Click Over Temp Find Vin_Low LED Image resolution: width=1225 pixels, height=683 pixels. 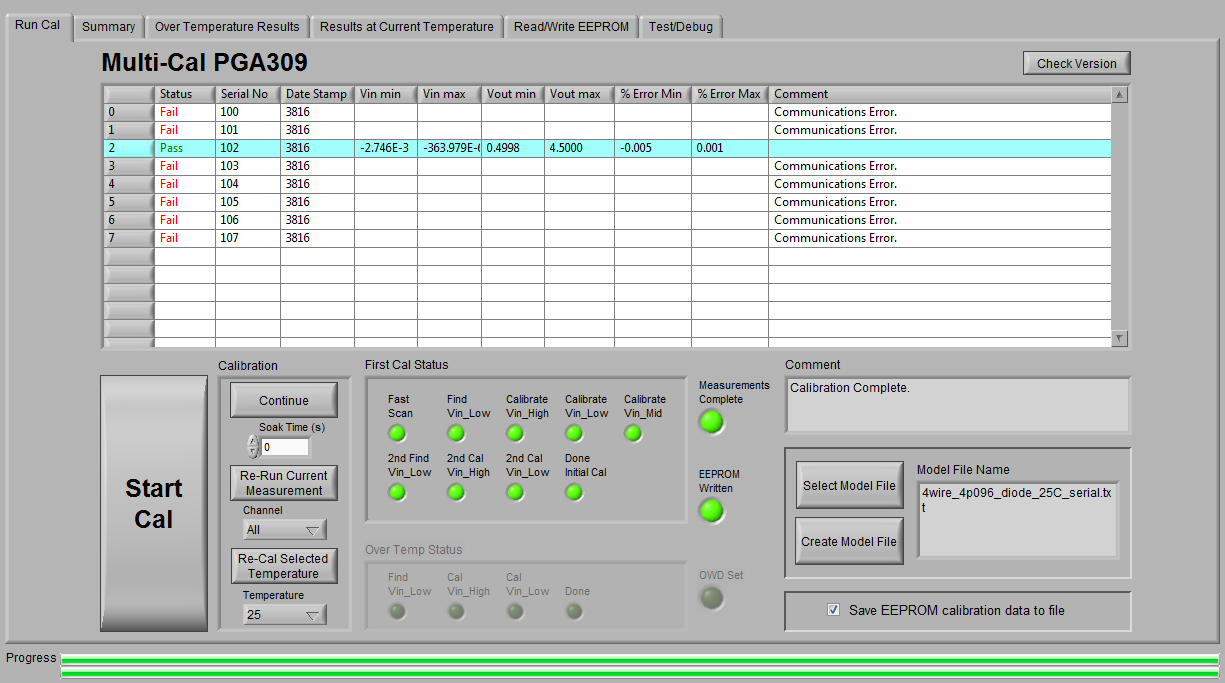(x=397, y=611)
